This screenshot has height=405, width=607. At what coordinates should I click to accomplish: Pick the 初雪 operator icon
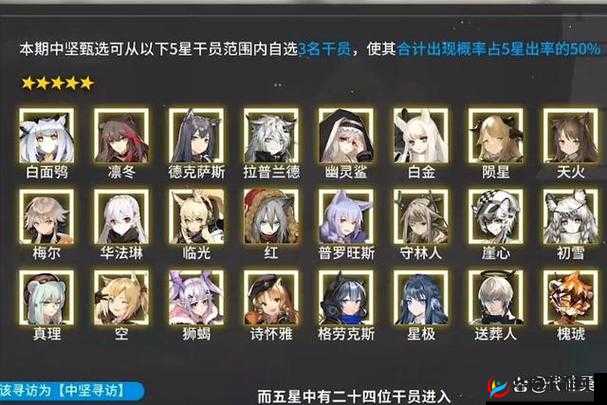570,216
